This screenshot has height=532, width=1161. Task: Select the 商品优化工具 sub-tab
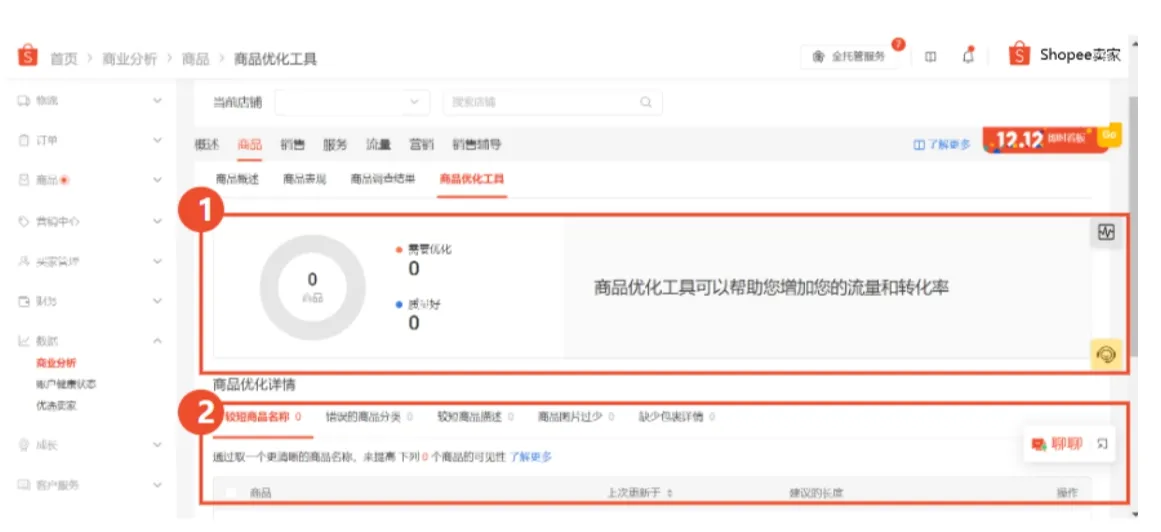click(x=472, y=179)
